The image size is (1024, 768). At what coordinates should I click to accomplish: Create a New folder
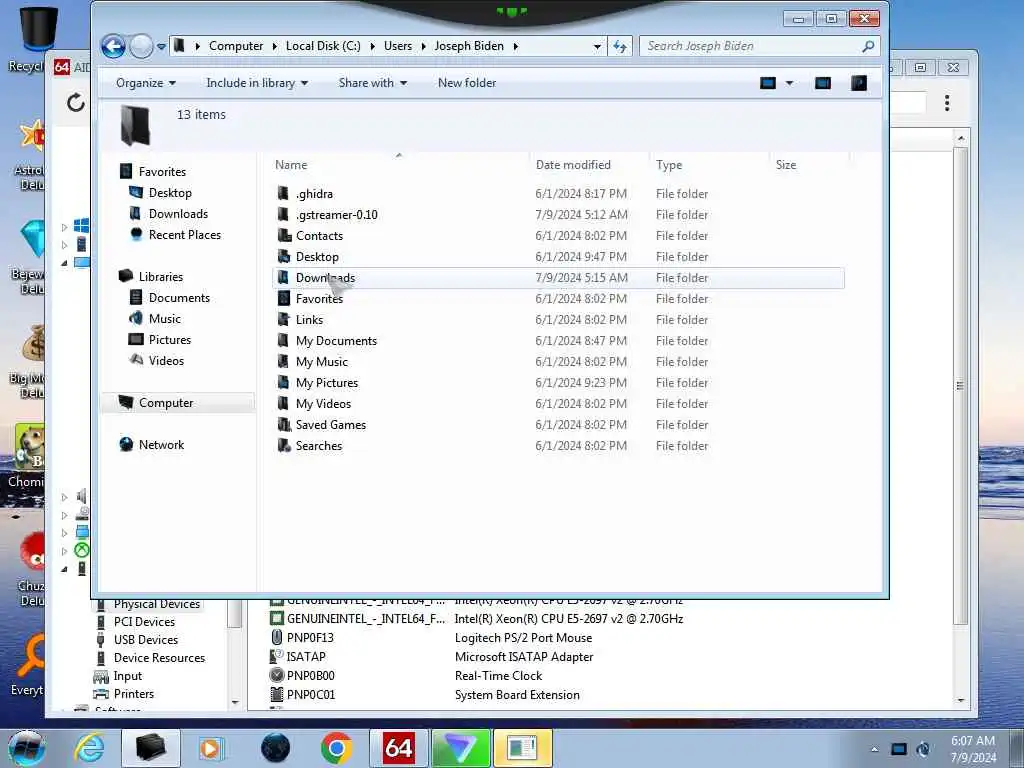[x=467, y=83]
